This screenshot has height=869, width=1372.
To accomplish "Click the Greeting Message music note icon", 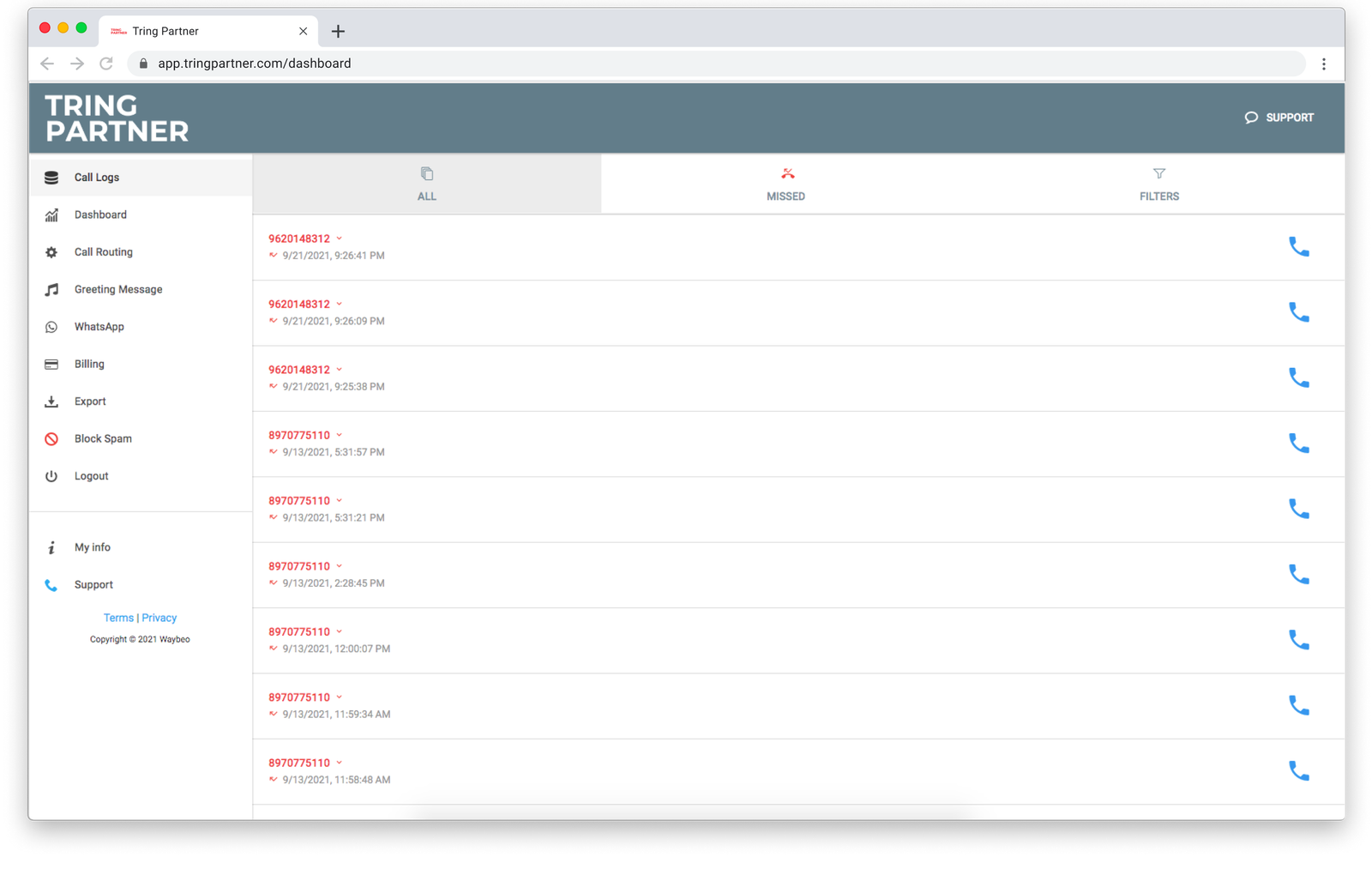I will [x=51, y=290].
